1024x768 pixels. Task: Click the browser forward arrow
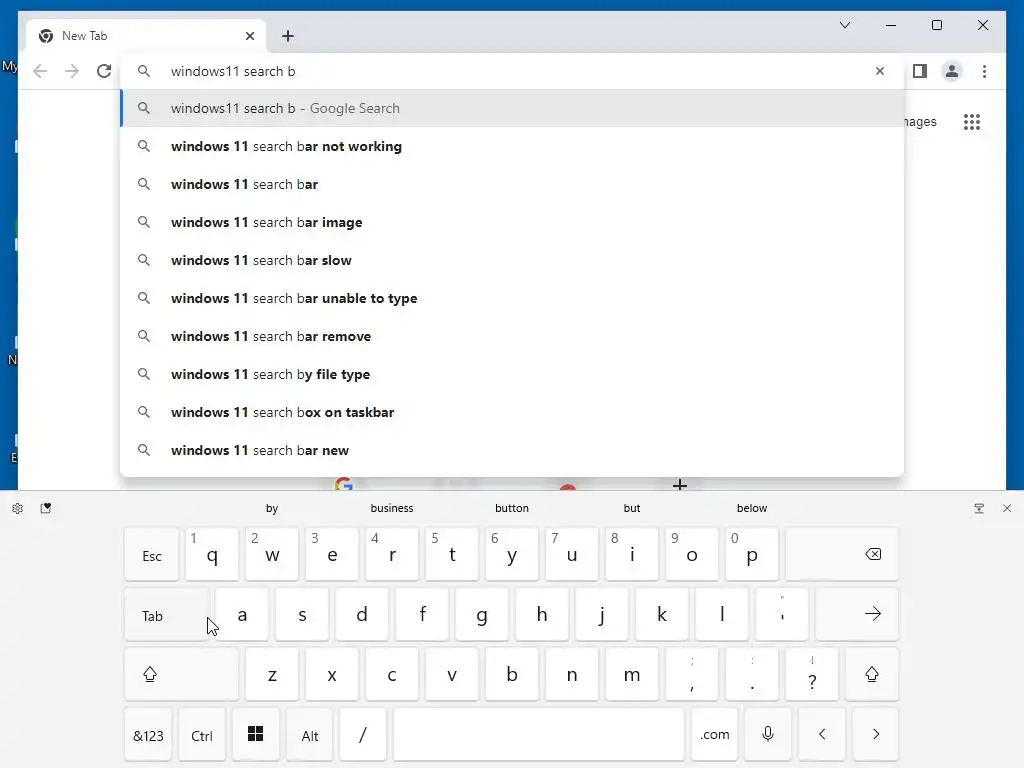click(x=72, y=71)
